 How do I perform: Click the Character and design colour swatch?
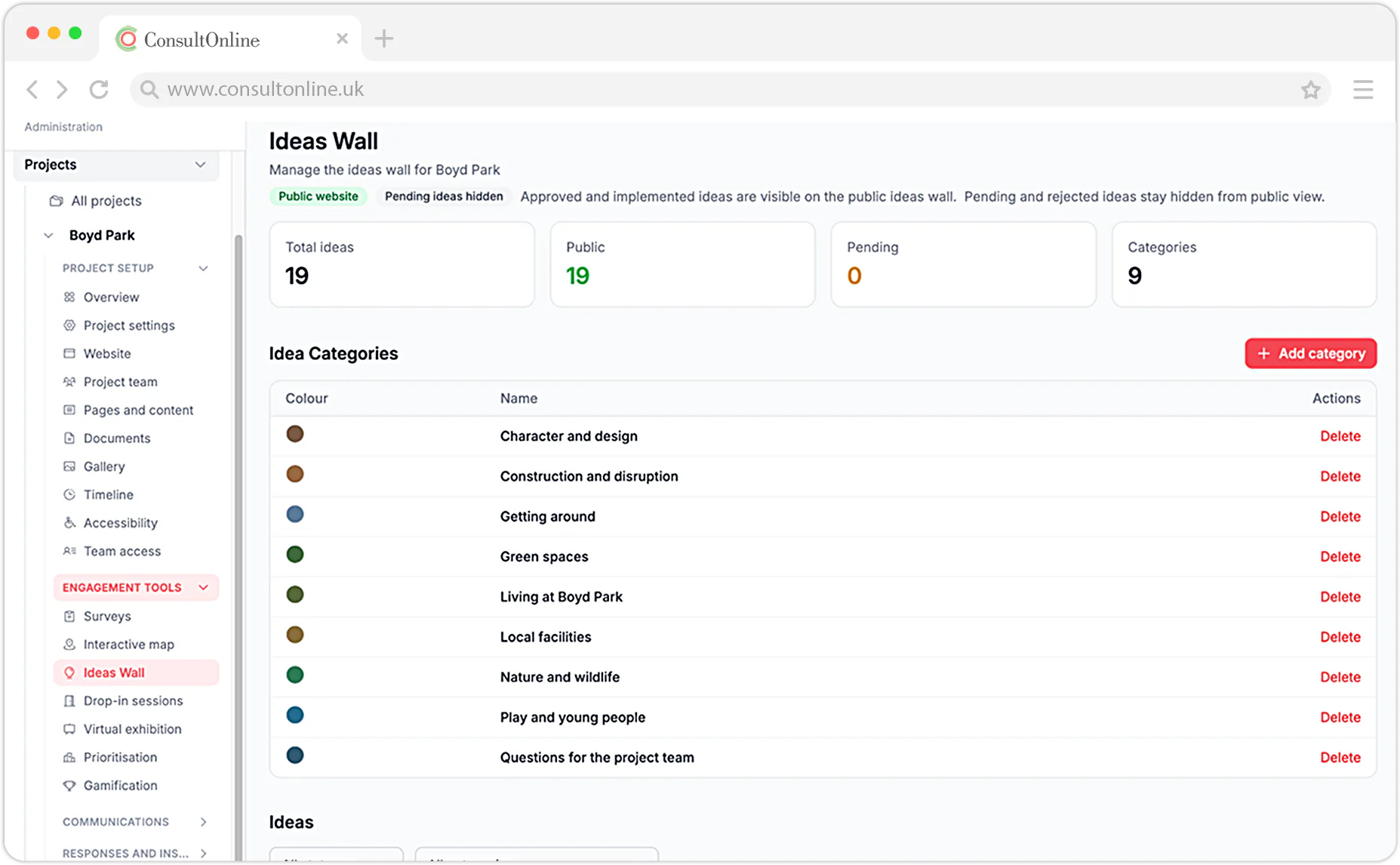pyautogui.click(x=295, y=434)
